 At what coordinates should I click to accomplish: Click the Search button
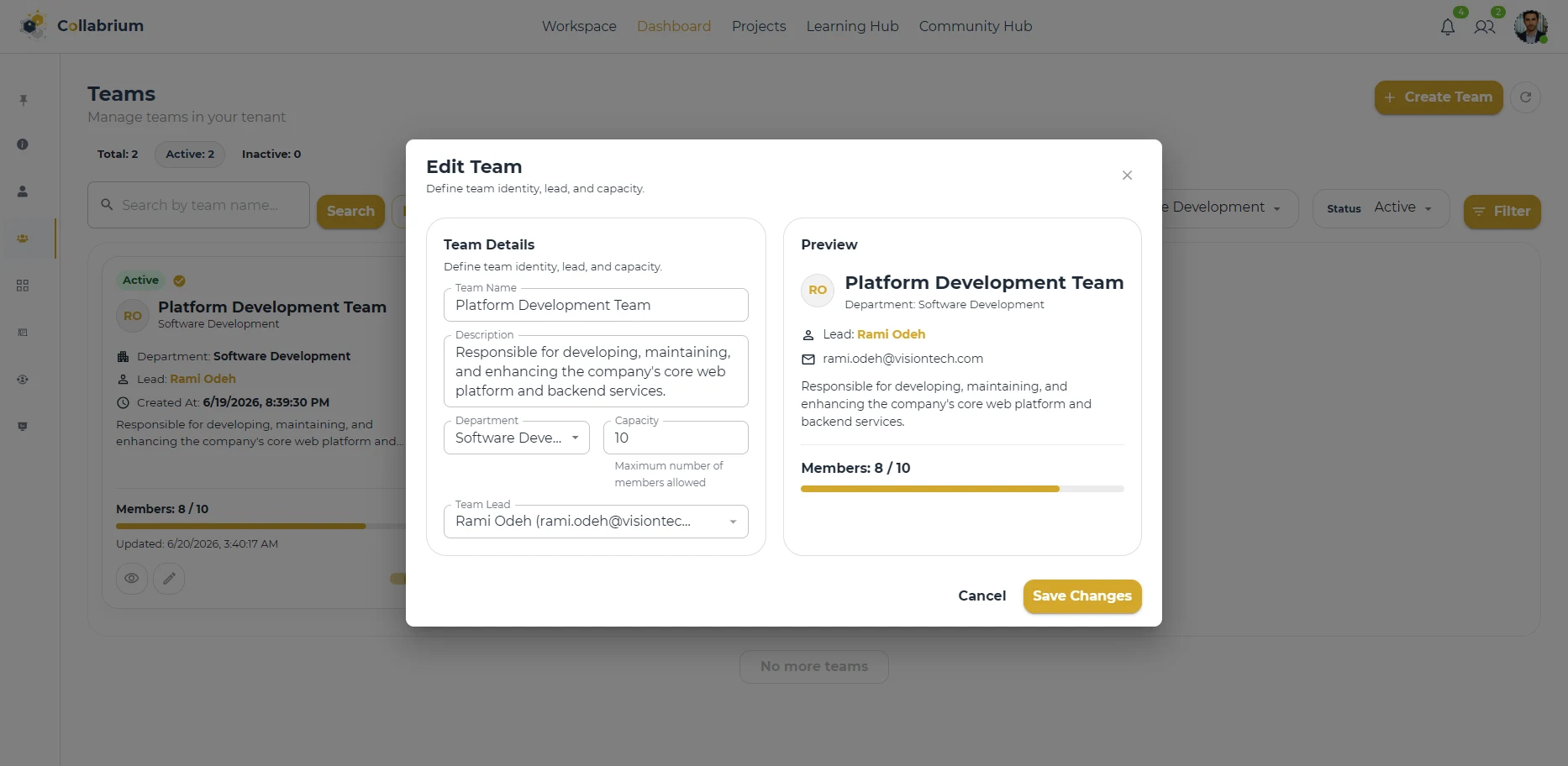(350, 212)
